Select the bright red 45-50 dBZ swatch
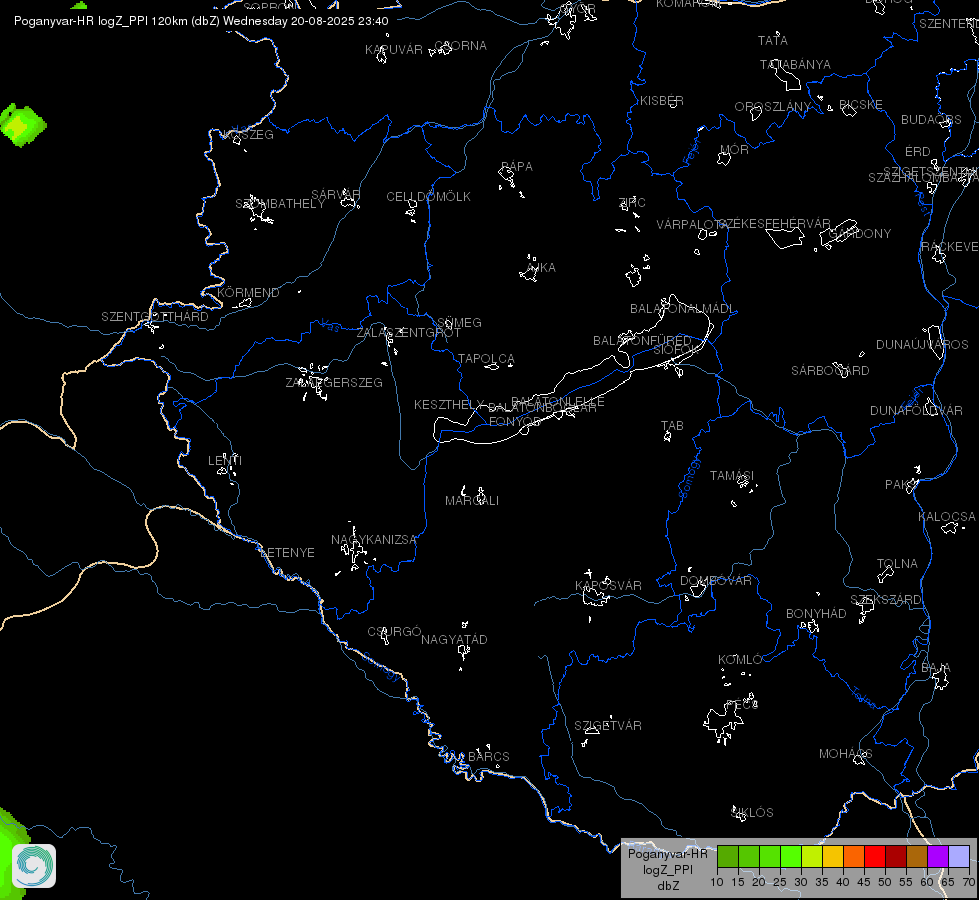The width and height of the screenshot is (979, 900). click(x=875, y=857)
